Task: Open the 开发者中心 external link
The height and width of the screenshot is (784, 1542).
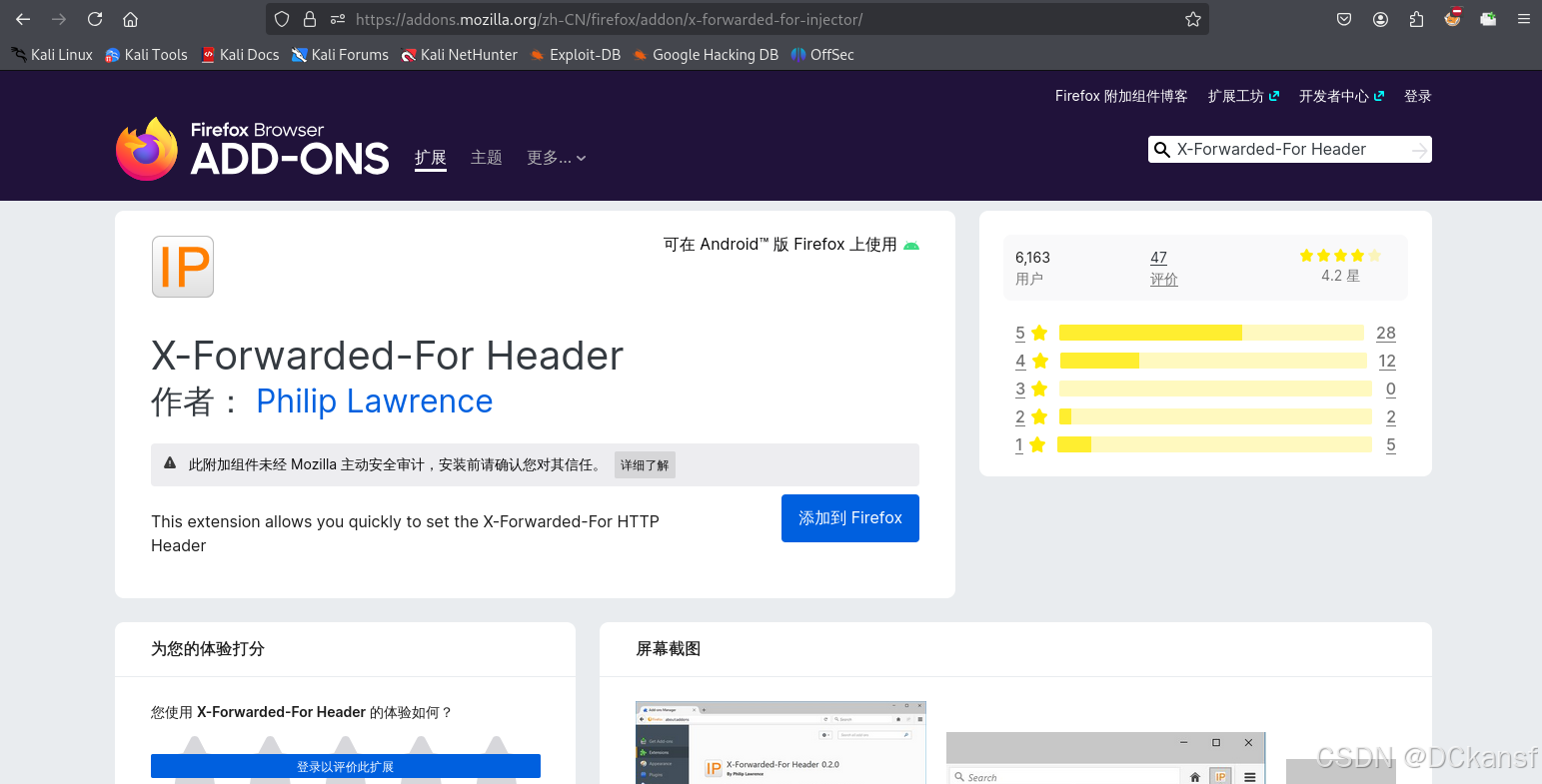Action: [x=1341, y=96]
